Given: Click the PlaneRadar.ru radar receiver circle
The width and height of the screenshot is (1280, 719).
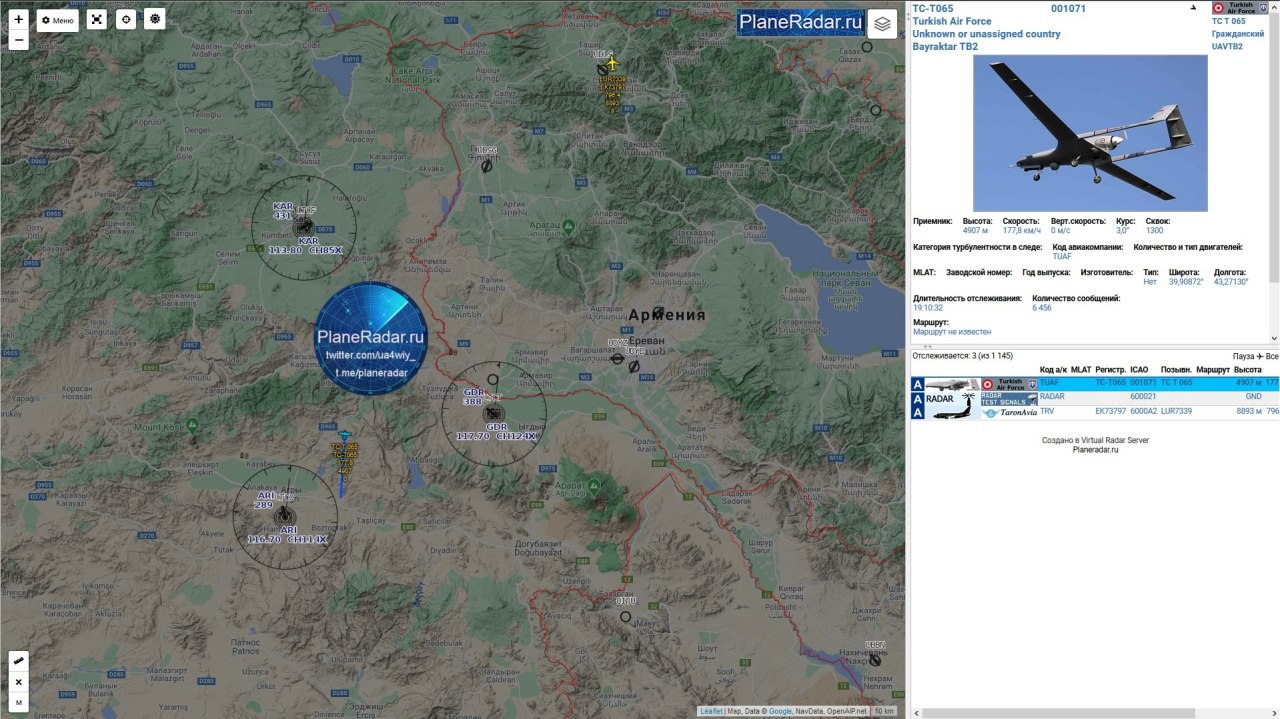Looking at the screenshot, I should [x=371, y=338].
